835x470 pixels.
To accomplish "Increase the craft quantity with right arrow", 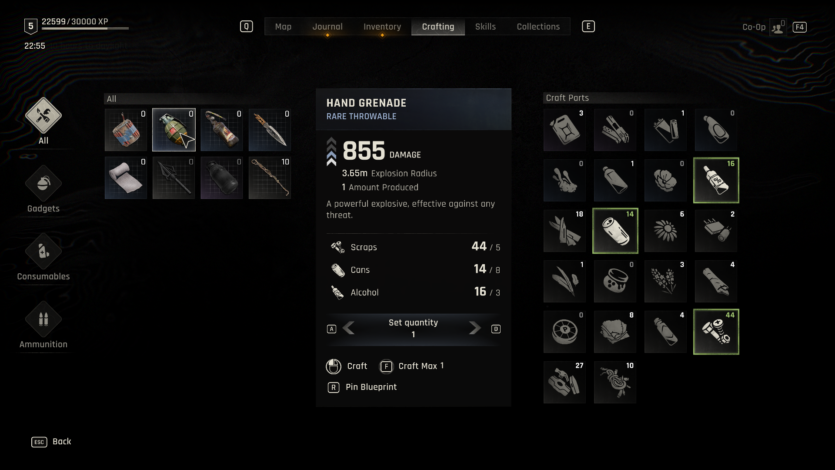I will [474, 328].
